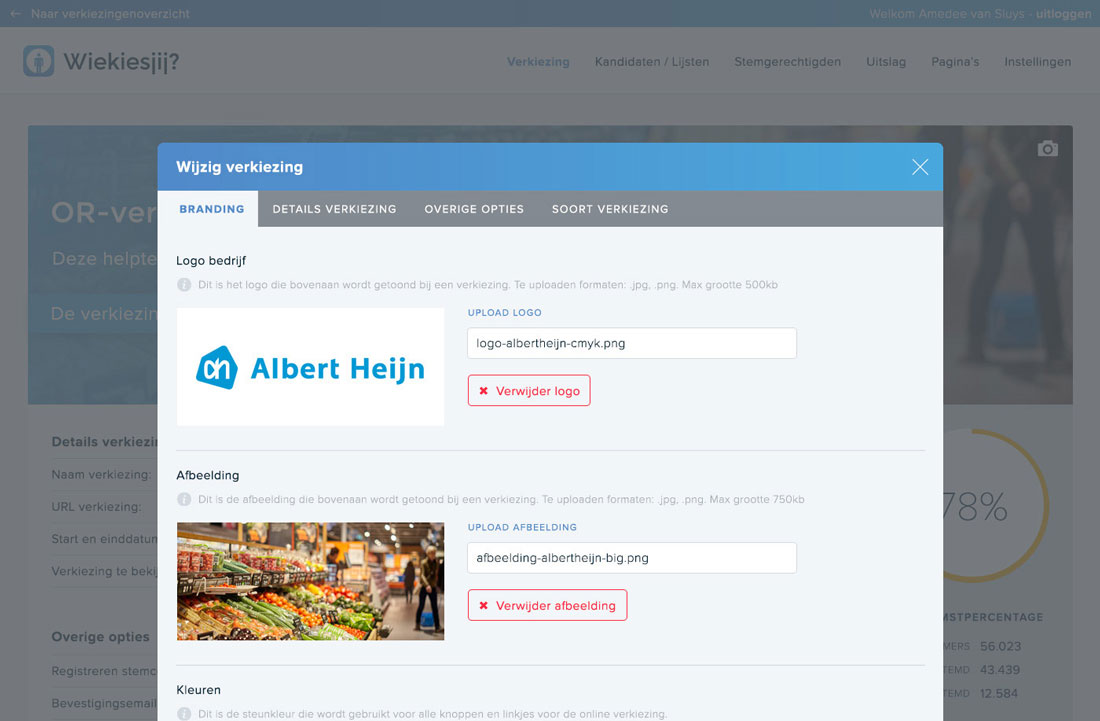Click the uitloggen link
This screenshot has height=721, width=1100.
[1063, 14]
